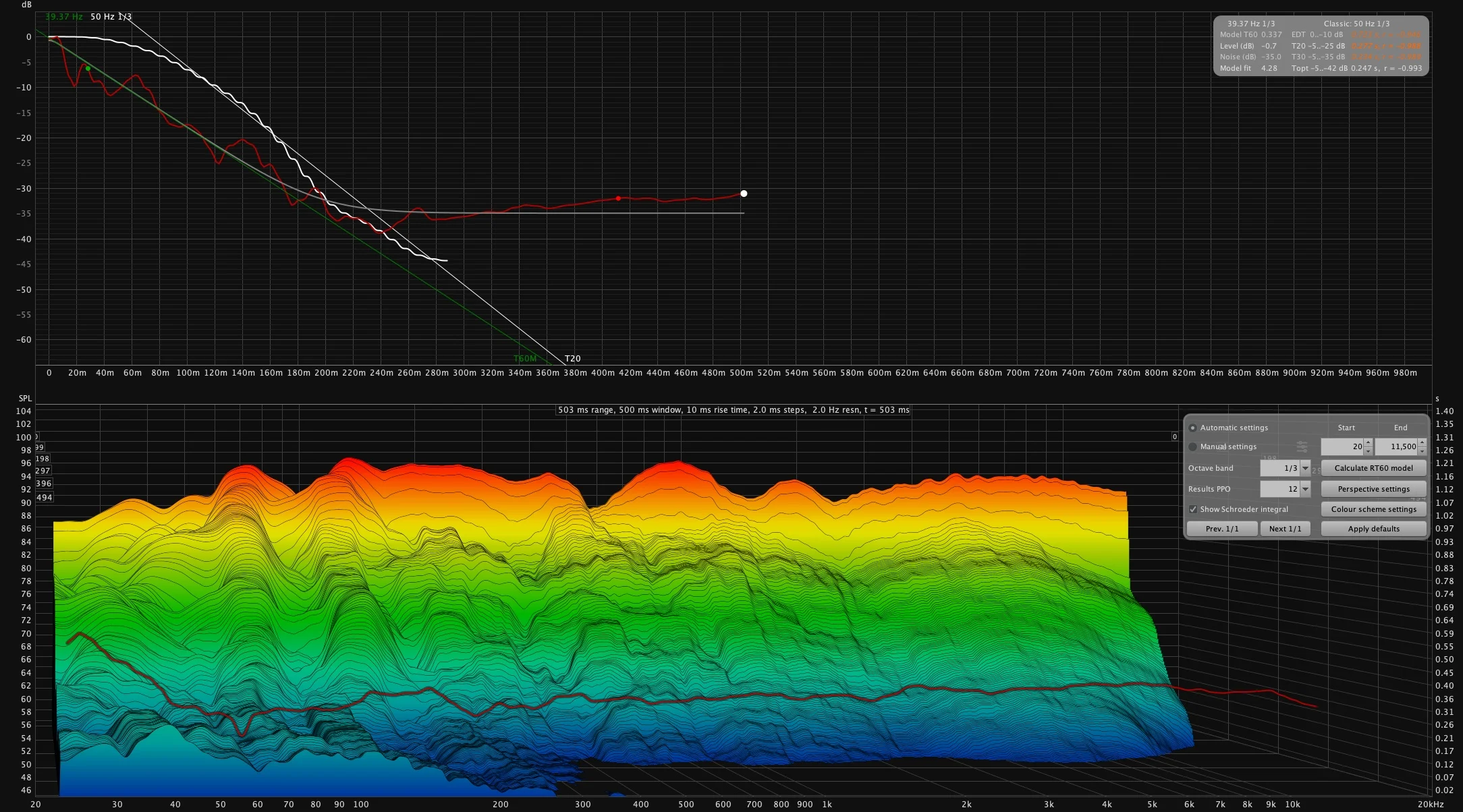Viewport: 1463px width, 812px height.
Task: Click the waterfall range and window info text
Action: coord(734,410)
